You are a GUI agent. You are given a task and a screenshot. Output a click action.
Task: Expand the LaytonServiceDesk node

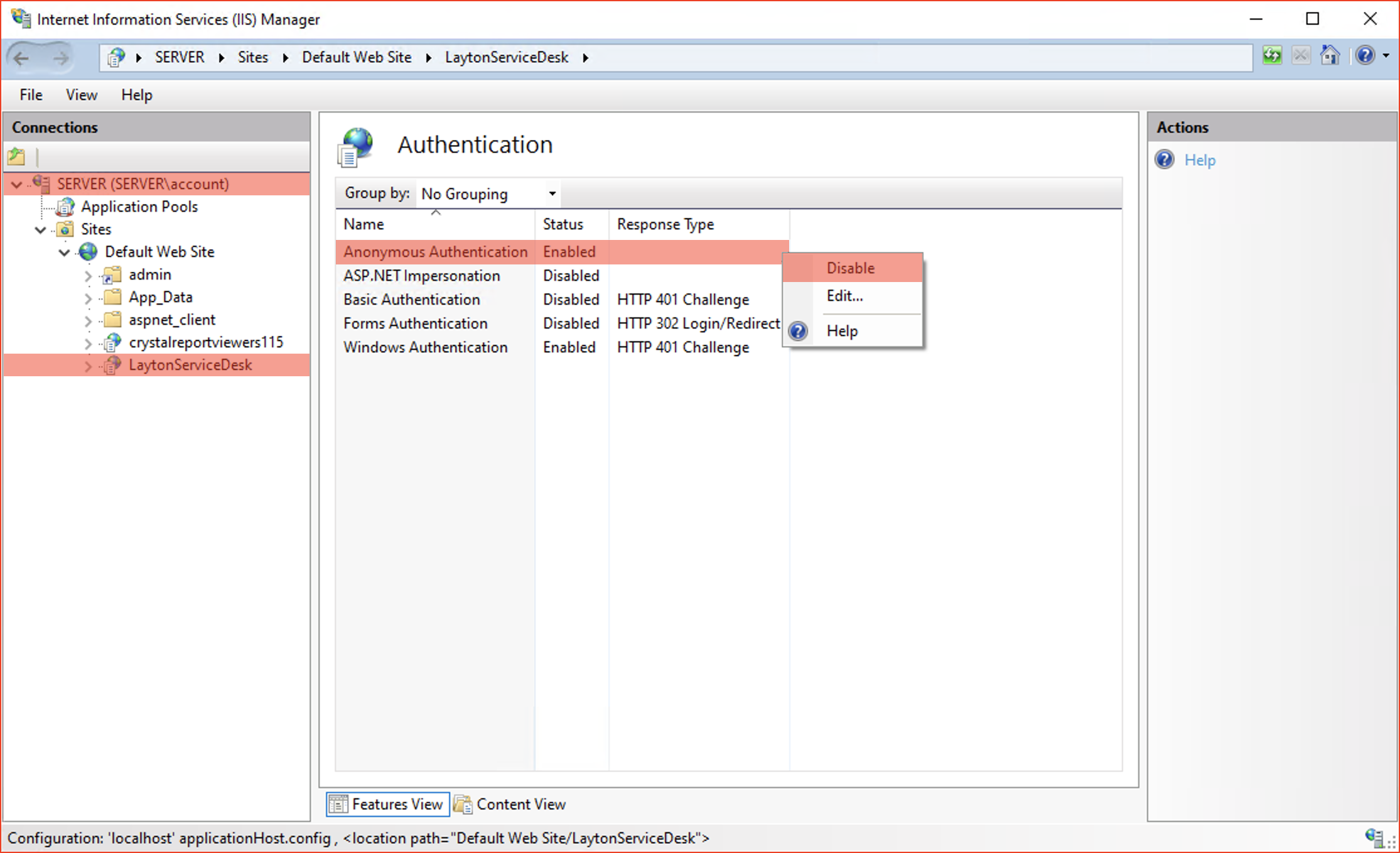coord(89,366)
